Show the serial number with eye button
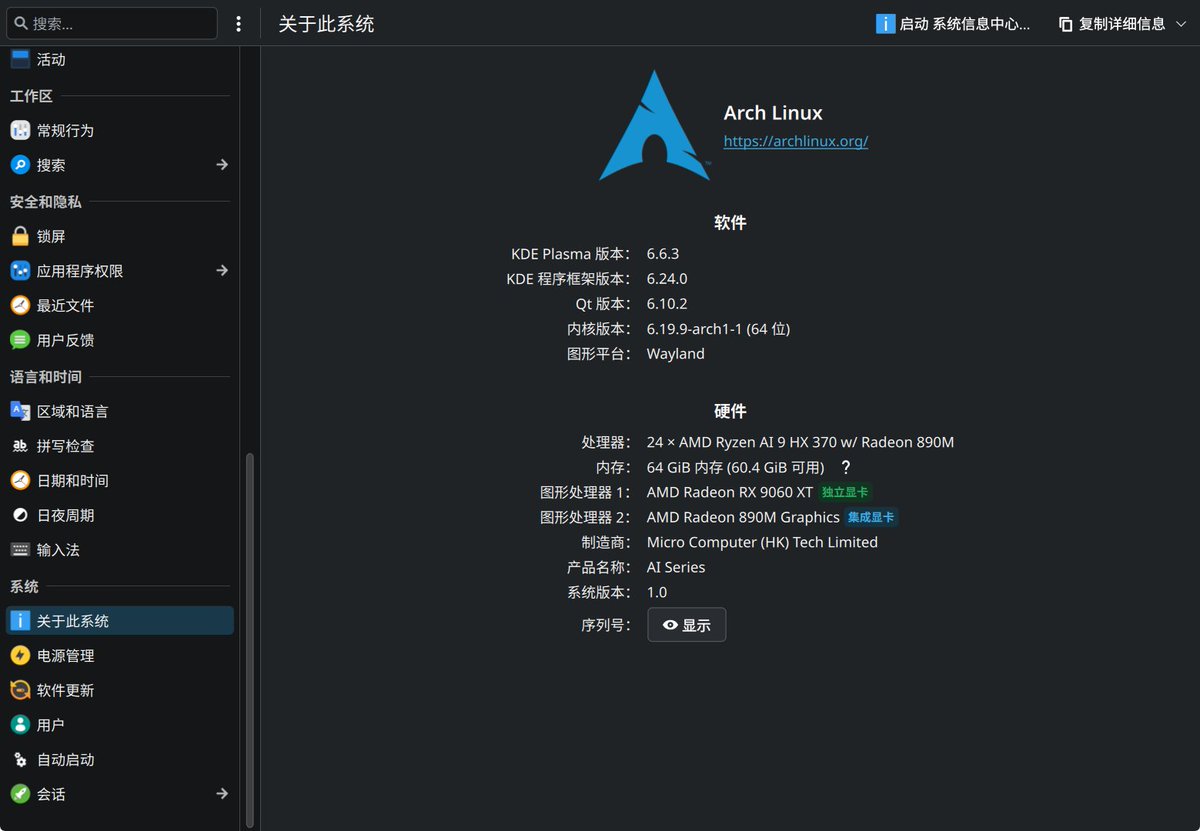 (x=687, y=625)
